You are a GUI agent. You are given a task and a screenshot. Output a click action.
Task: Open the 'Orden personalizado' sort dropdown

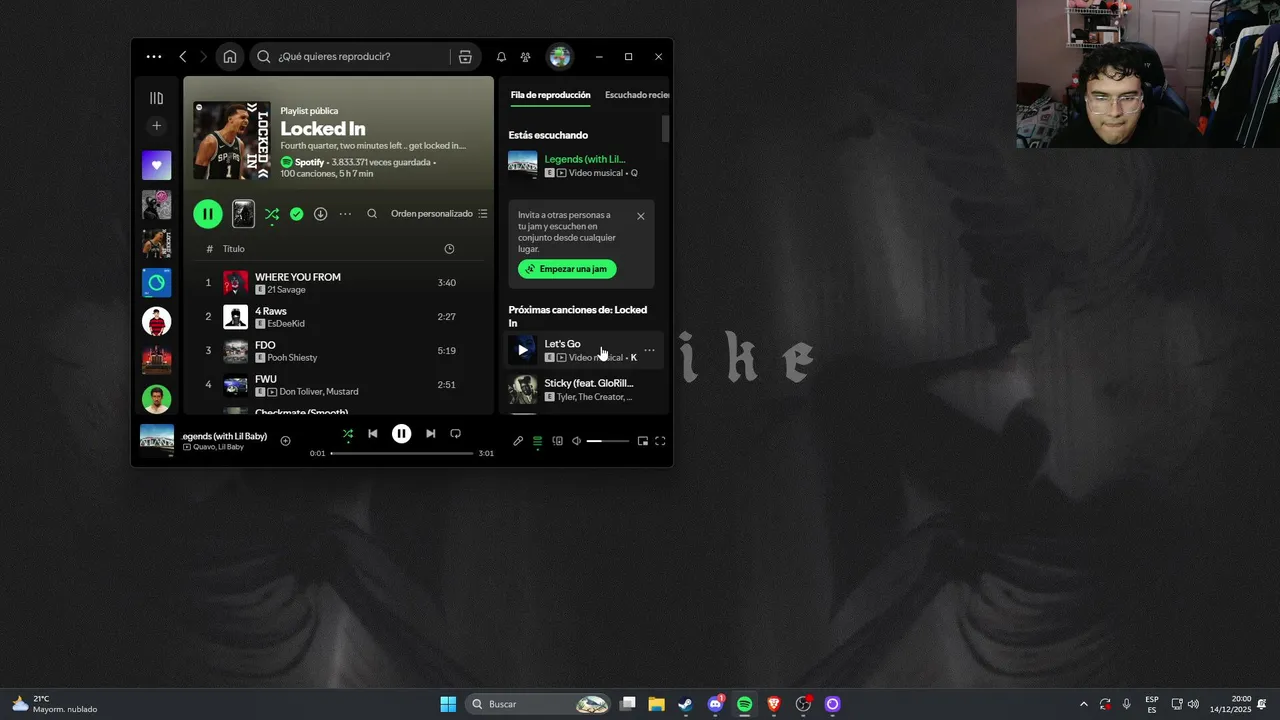(x=439, y=214)
